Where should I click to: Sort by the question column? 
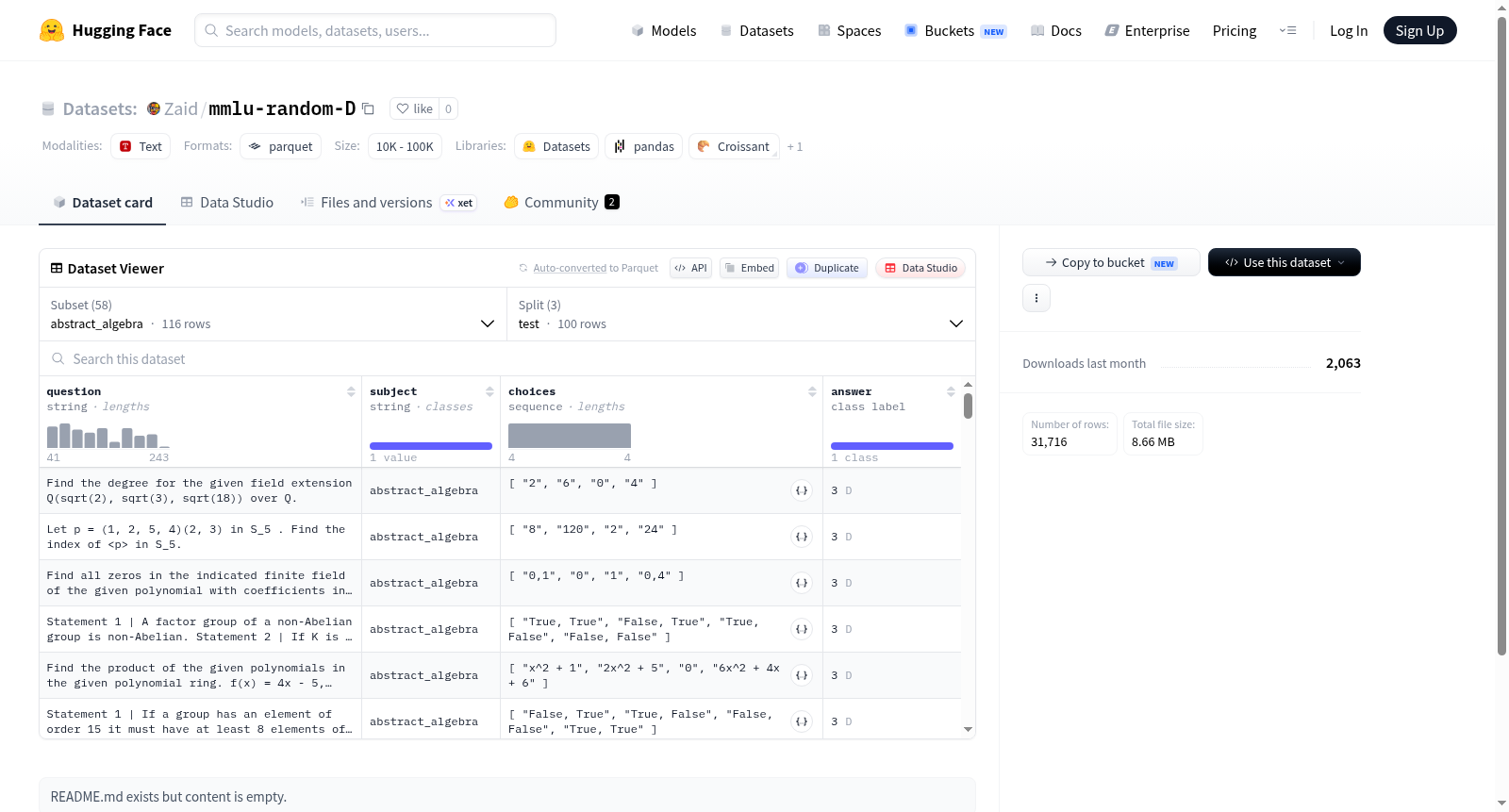351,391
